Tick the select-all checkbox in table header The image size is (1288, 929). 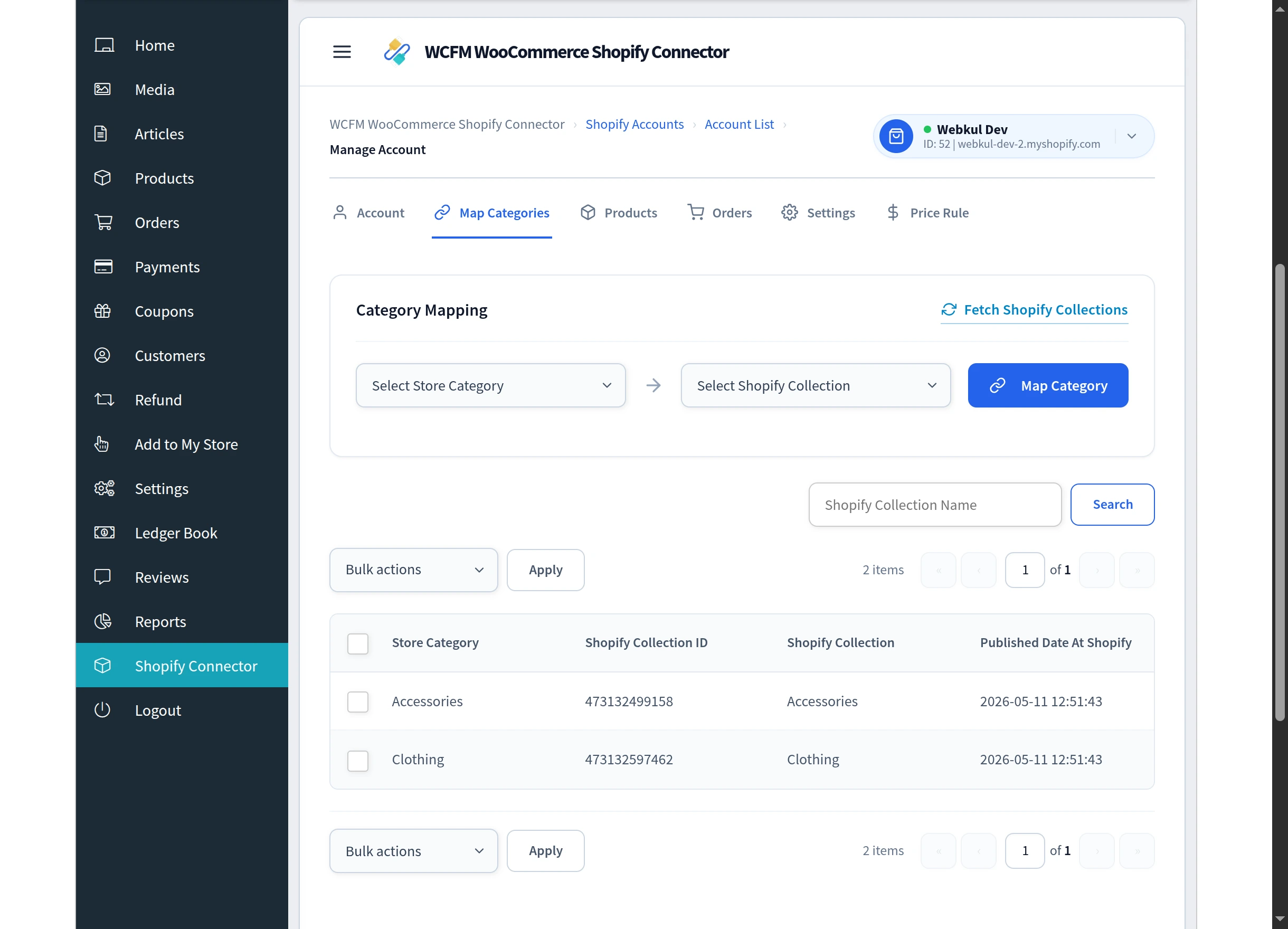coord(358,643)
